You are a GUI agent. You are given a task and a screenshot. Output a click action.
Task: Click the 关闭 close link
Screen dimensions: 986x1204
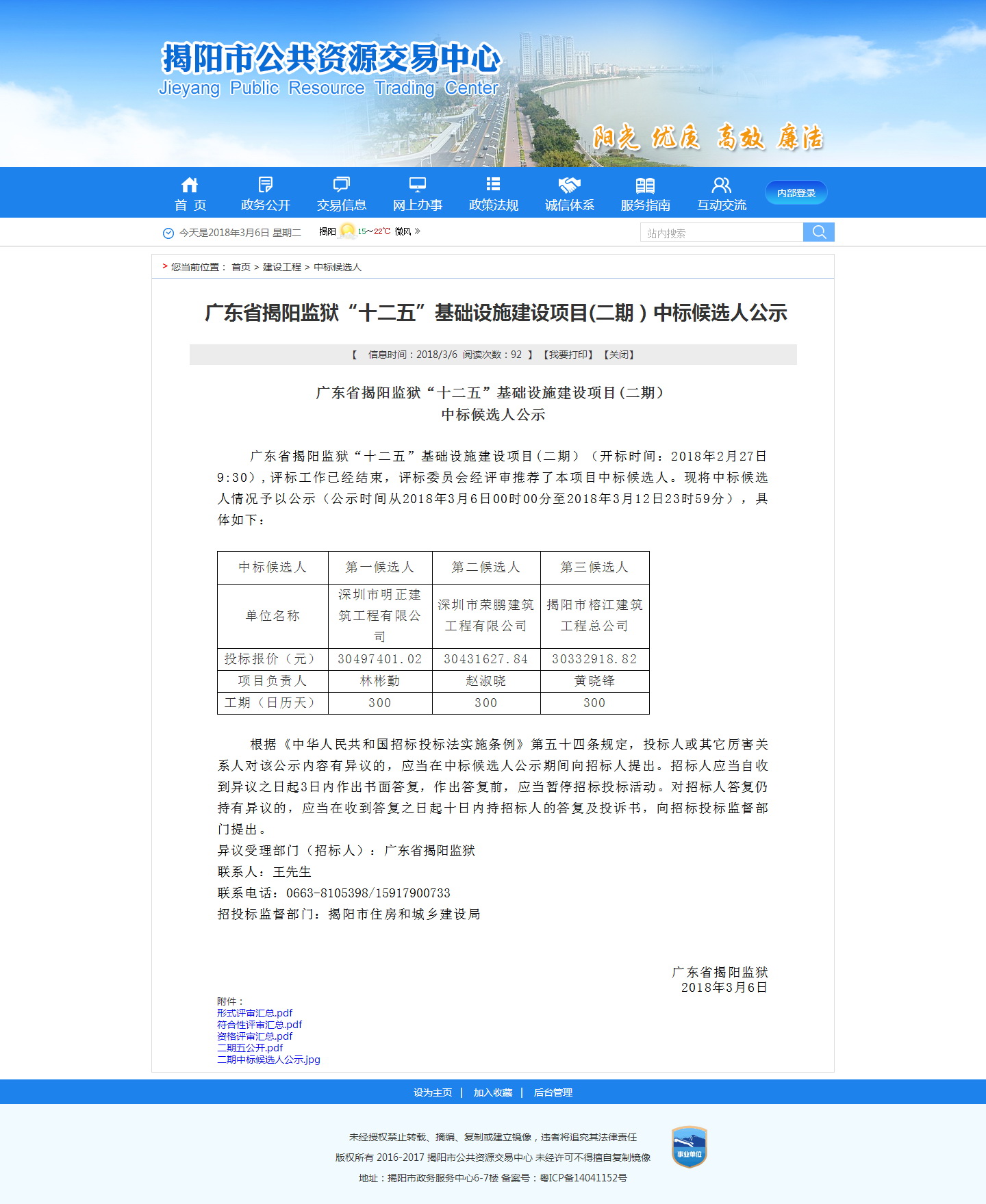coord(619,355)
